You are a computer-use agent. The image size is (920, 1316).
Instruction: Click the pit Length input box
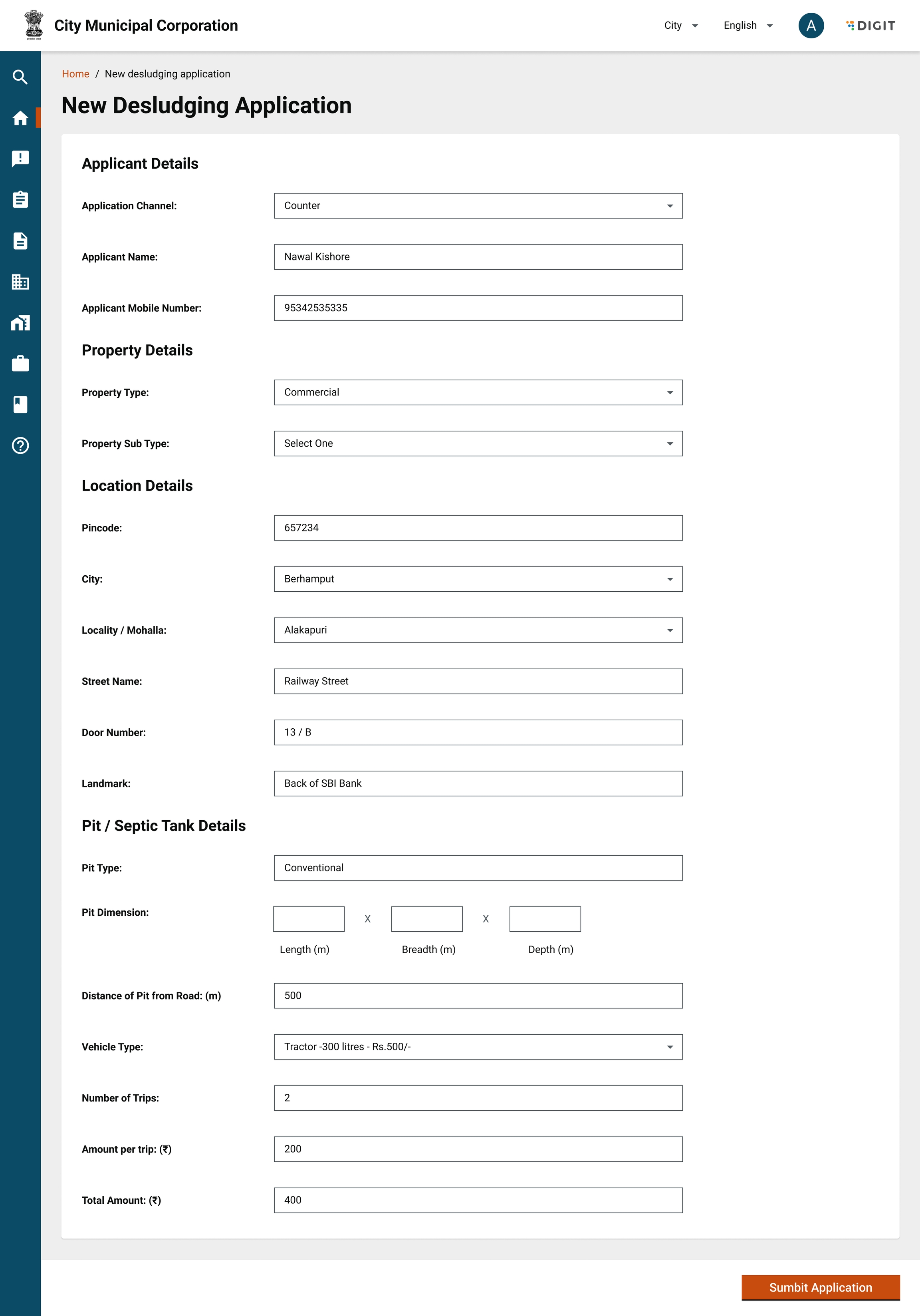pyautogui.click(x=309, y=919)
